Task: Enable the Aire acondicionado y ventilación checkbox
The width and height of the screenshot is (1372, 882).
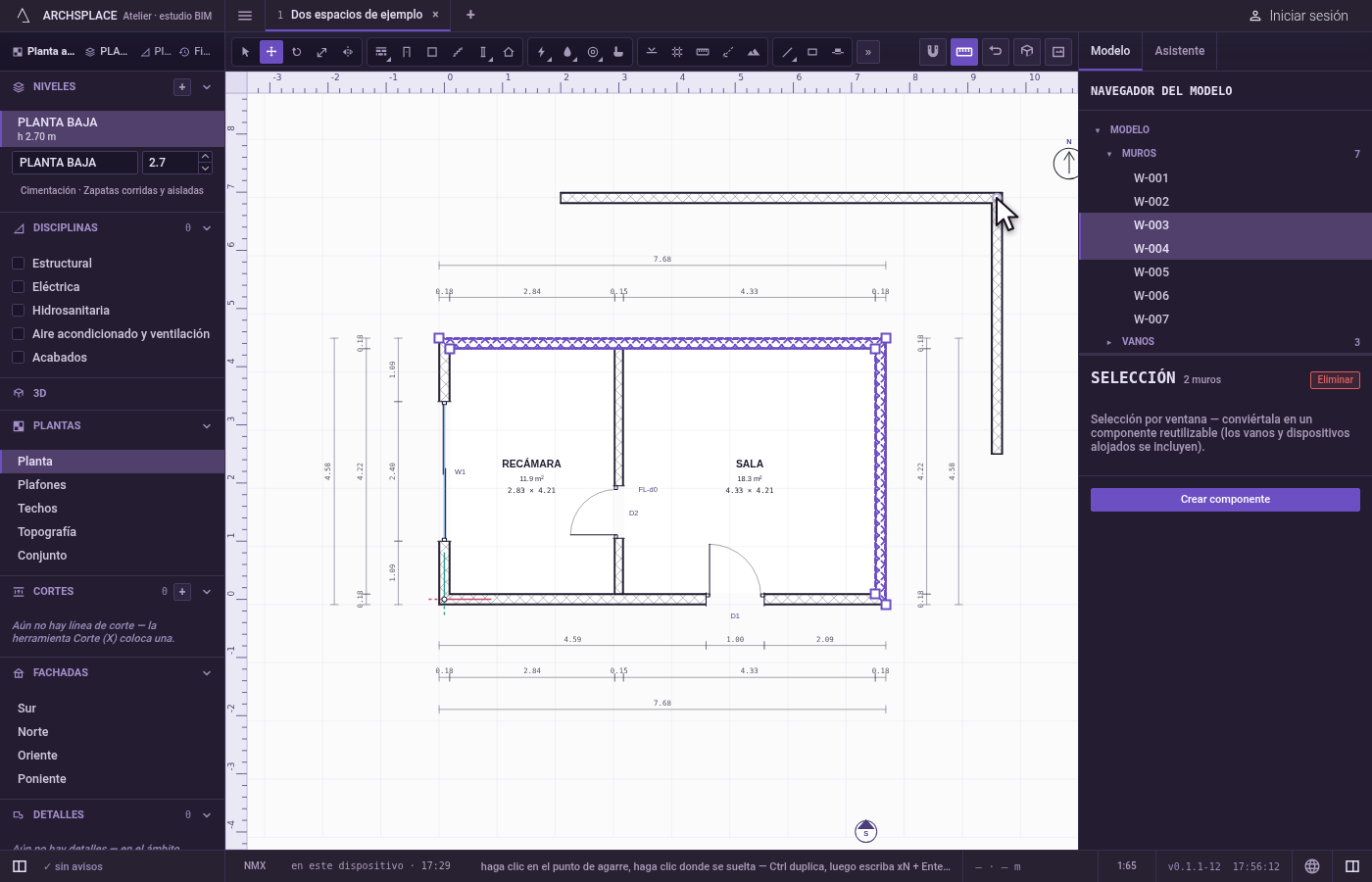Action: coord(18,334)
